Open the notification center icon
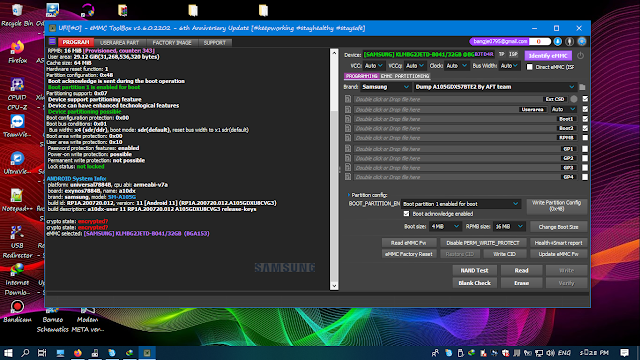The width and height of the screenshot is (640, 360). 624,353
